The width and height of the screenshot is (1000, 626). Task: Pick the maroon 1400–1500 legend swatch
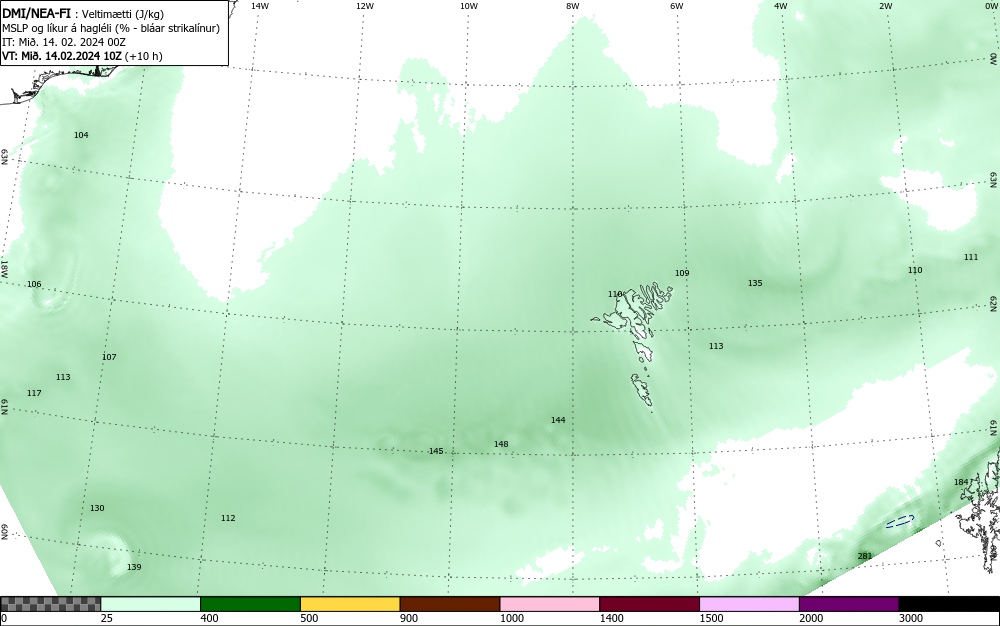[649, 604]
